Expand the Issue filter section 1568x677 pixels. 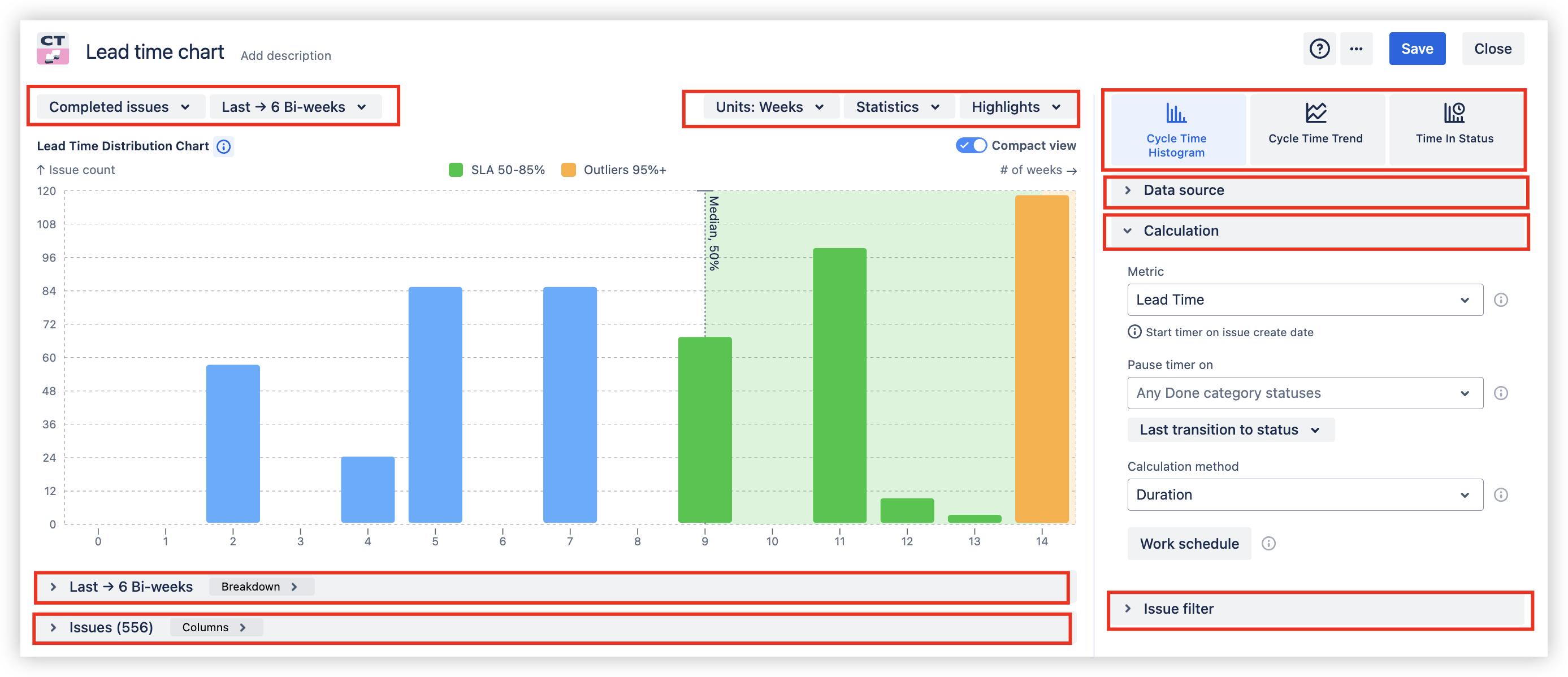coord(1318,608)
